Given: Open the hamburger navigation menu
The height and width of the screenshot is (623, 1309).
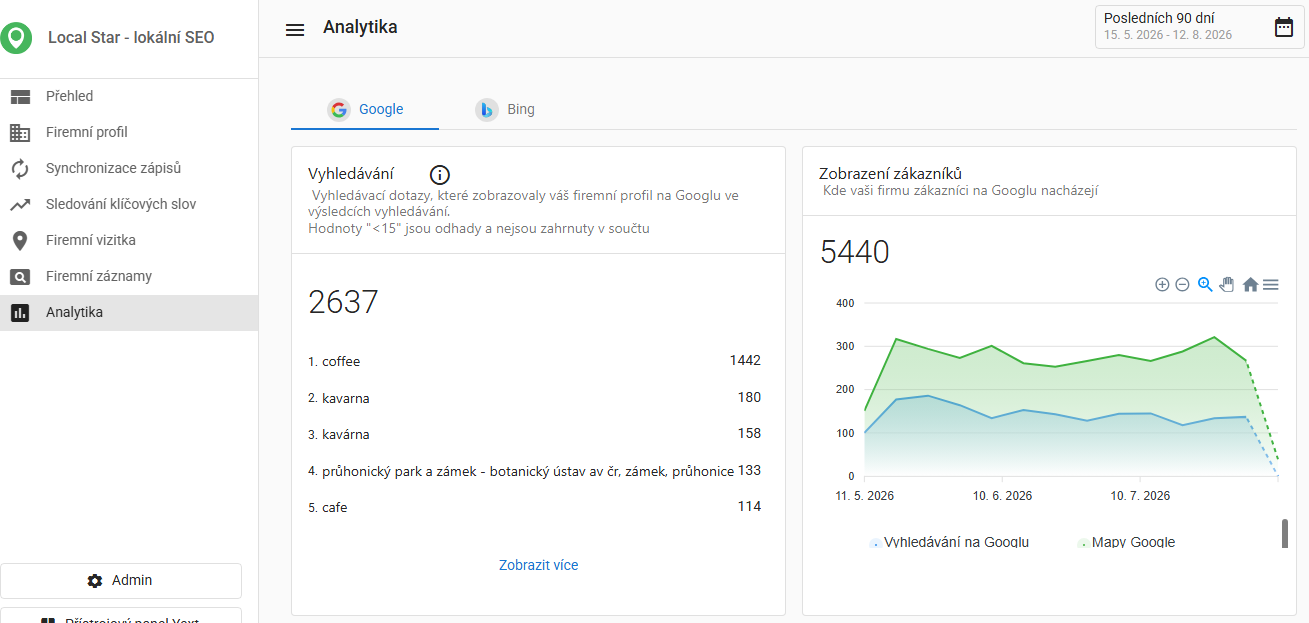Looking at the screenshot, I should pyautogui.click(x=295, y=29).
